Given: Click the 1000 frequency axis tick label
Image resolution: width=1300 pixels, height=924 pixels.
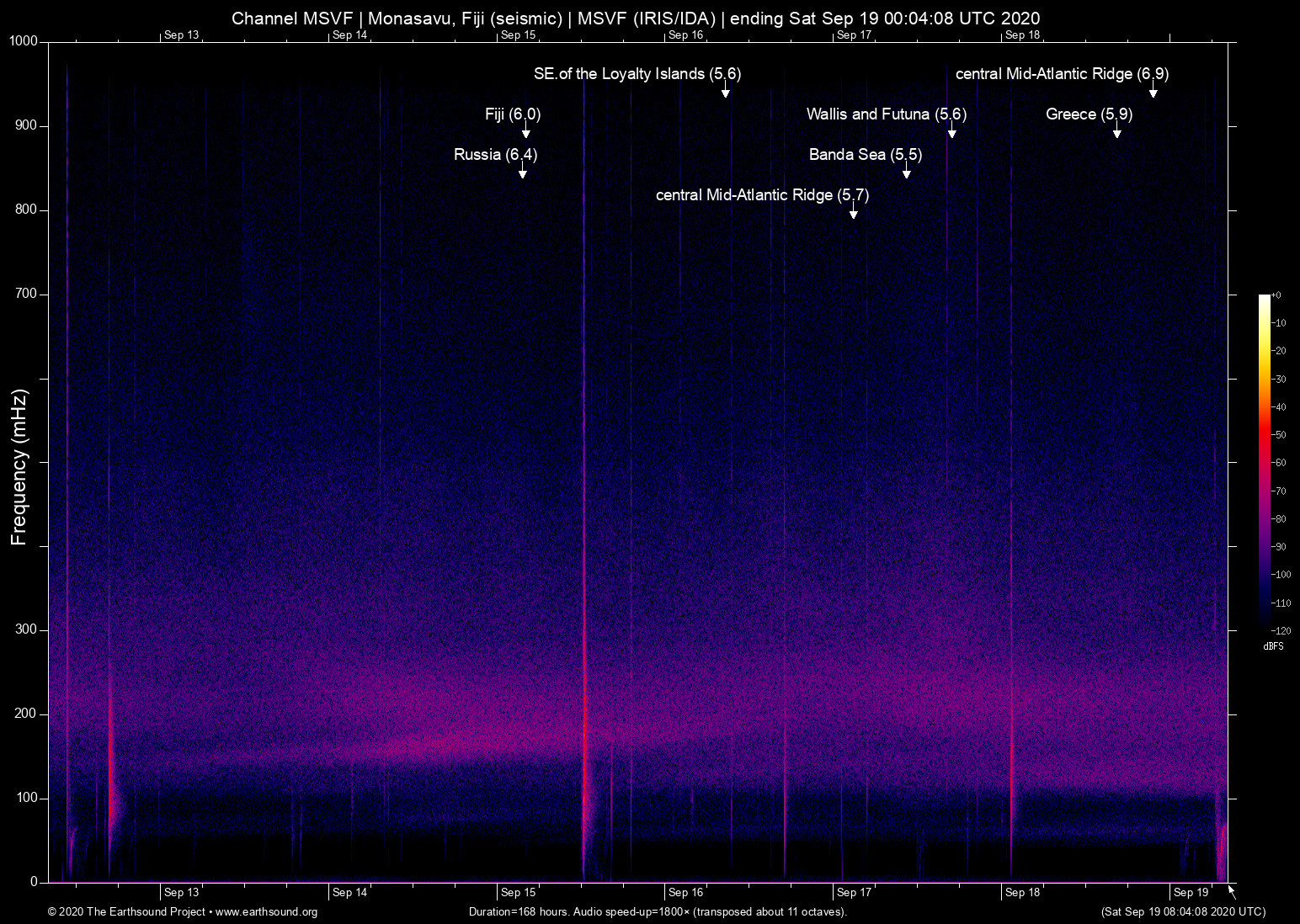Looking at the screenshot, I should click(x=24, y=42).
